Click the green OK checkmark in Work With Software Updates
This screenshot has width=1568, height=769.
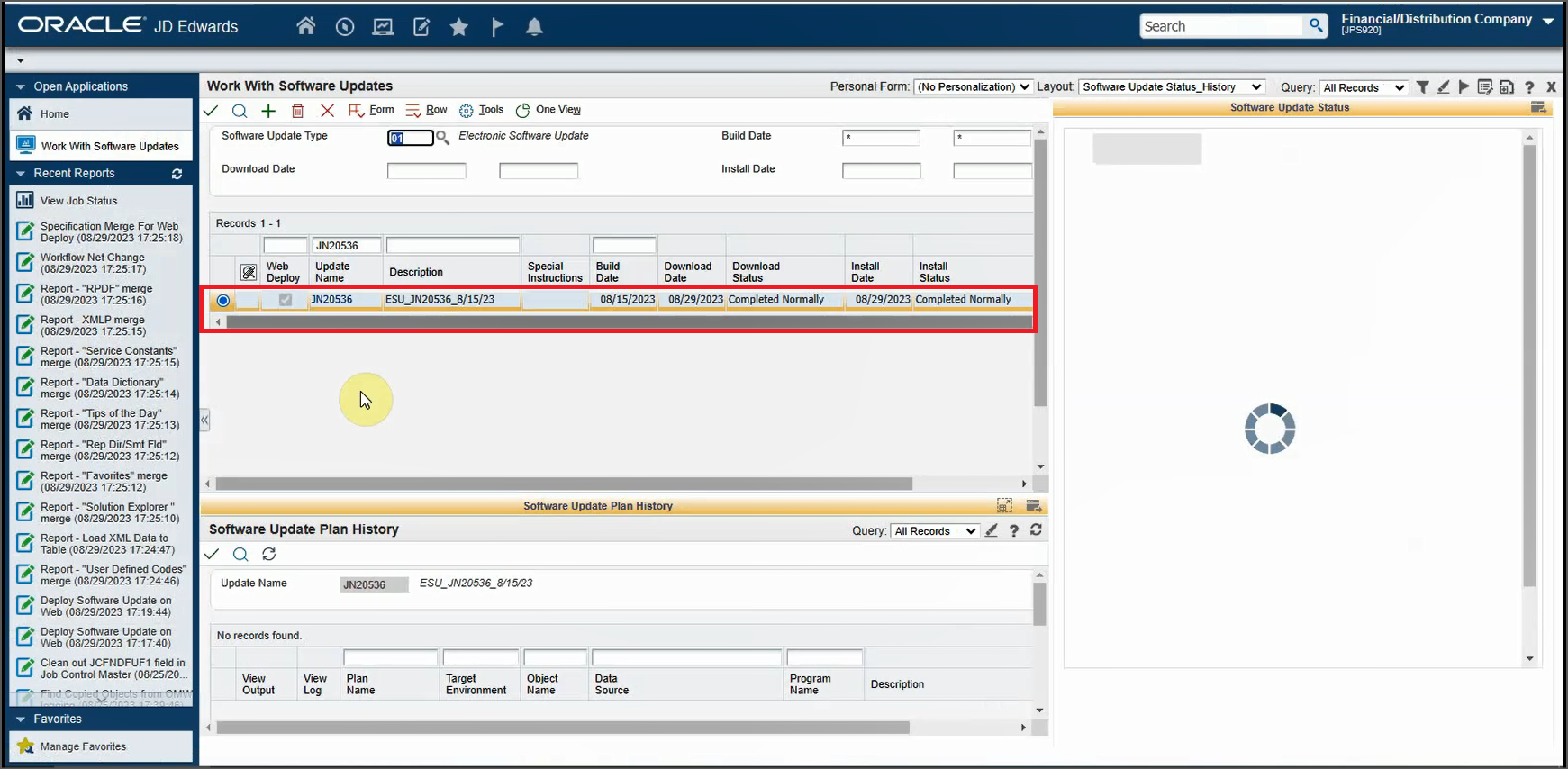211,111
